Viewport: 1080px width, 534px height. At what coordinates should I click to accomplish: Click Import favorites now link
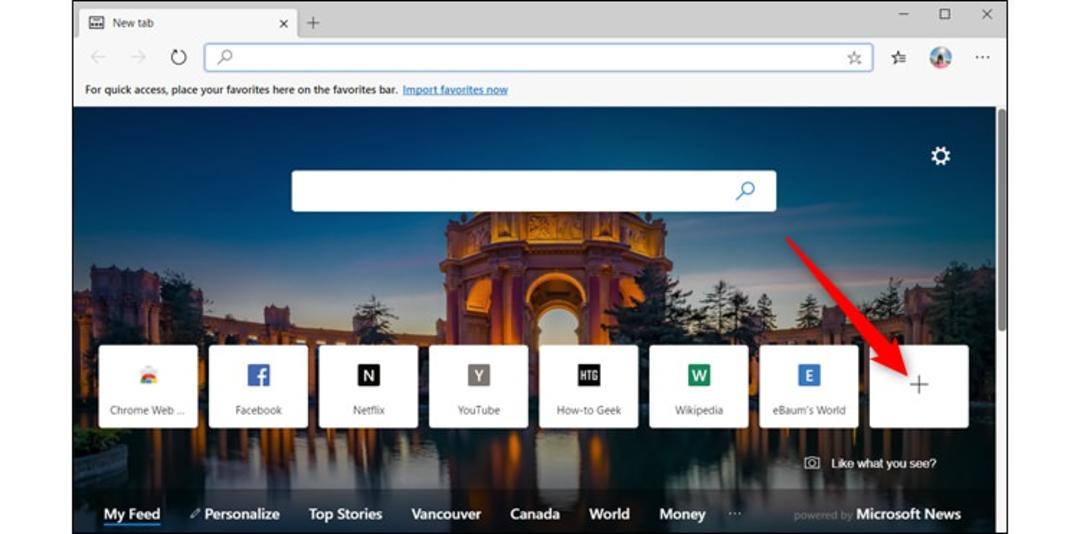(455, 90)
